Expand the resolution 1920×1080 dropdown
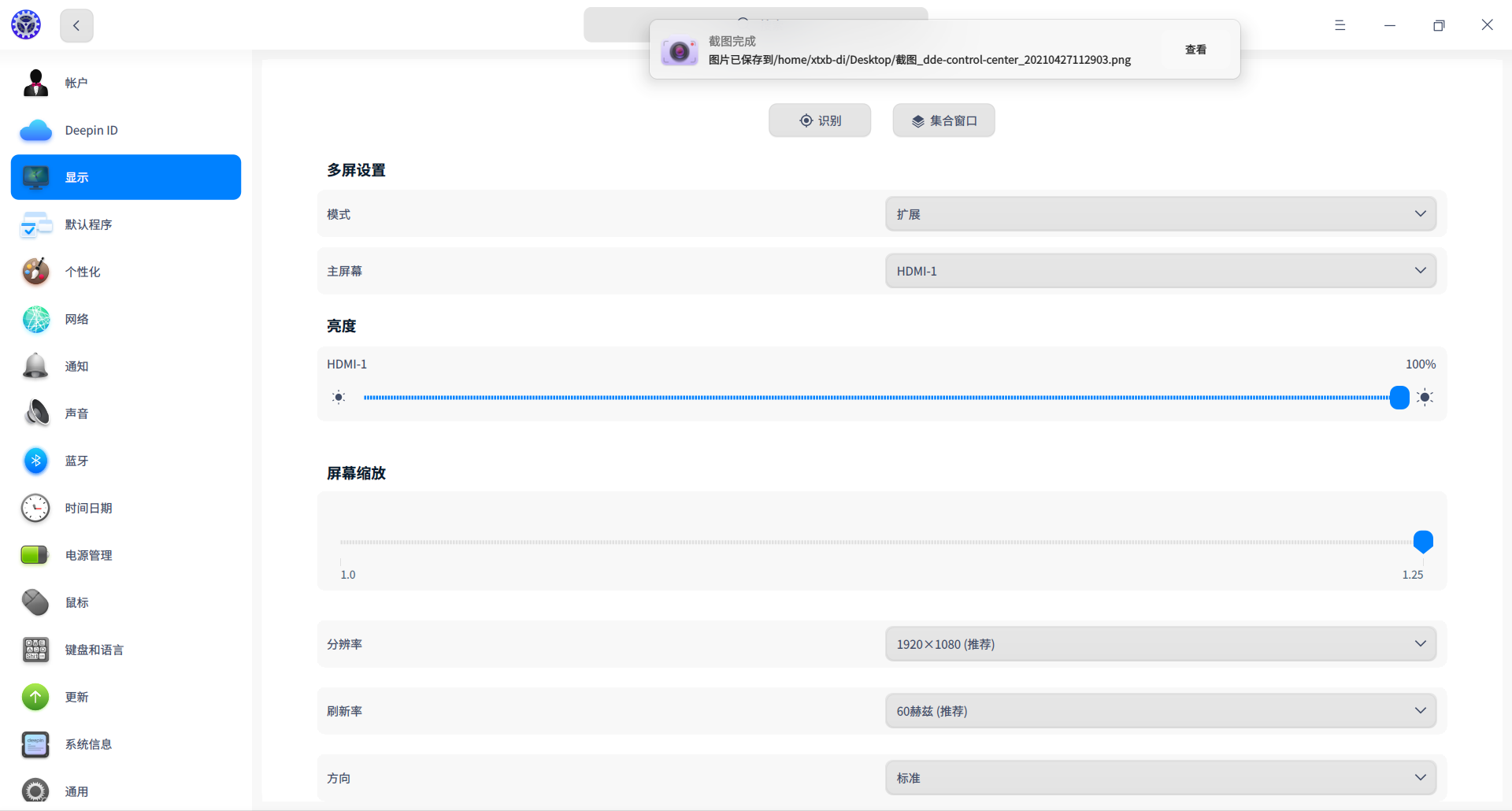1512x811 pixels. [x=1160, y=644]
